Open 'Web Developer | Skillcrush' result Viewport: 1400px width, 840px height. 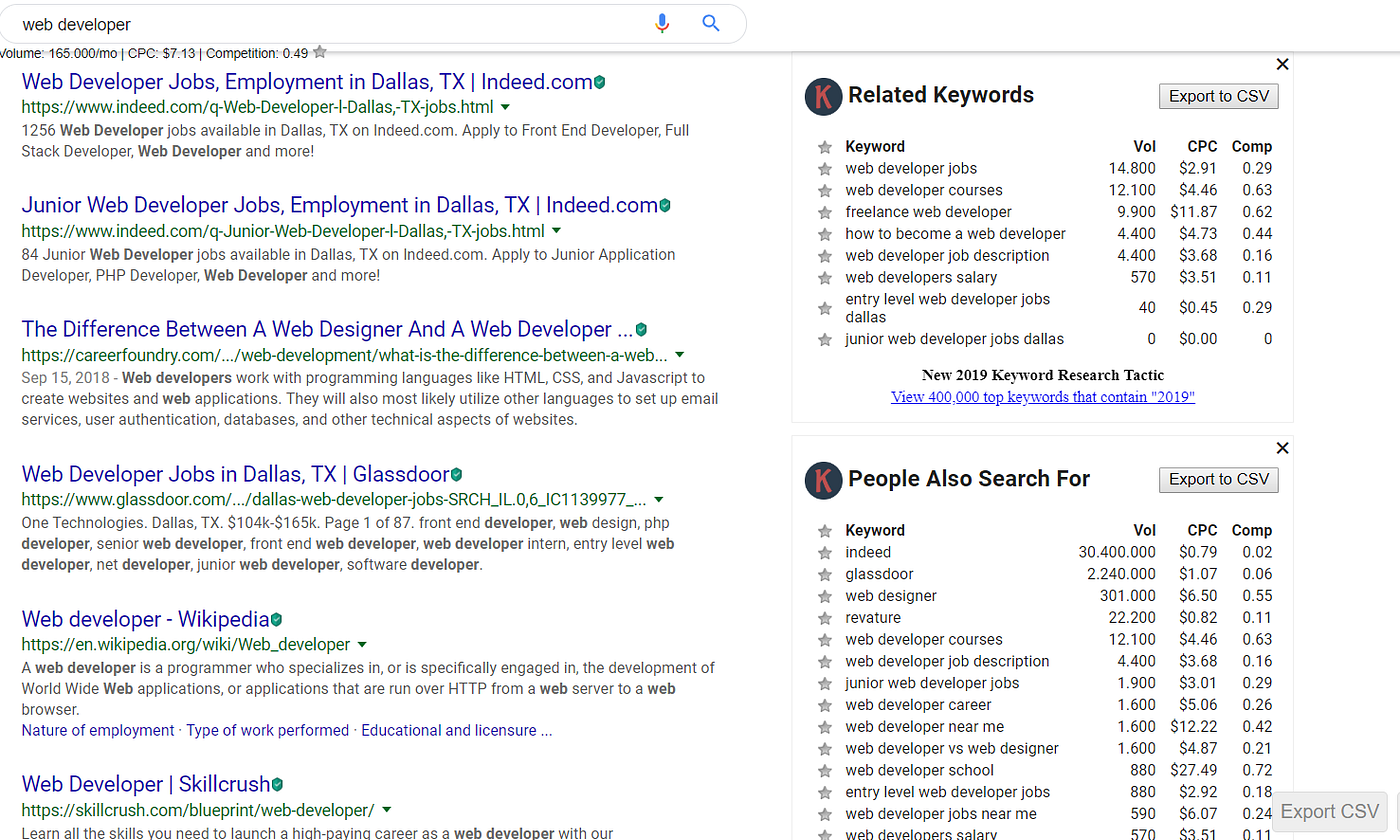tap(146, 784)
